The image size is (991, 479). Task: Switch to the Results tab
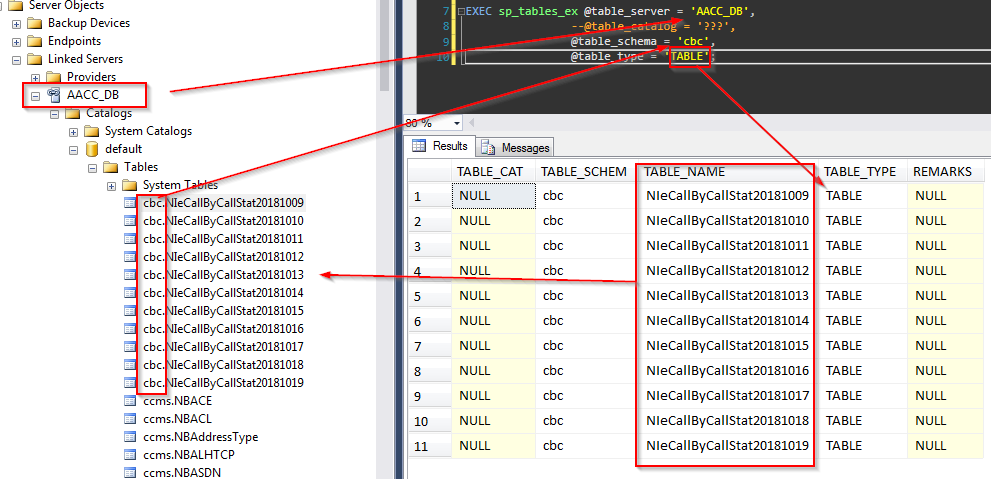pyautogui.click(x=441, y=146)
